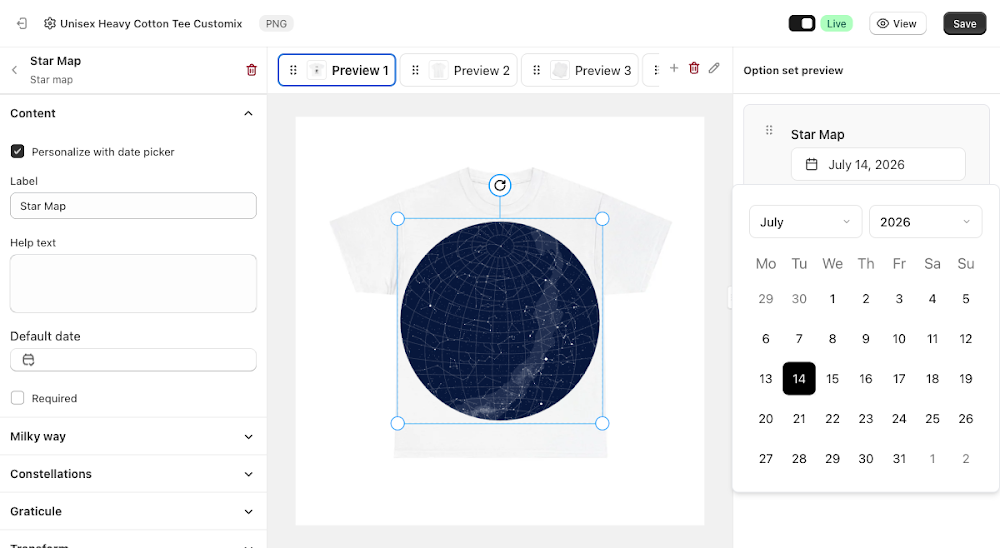Screen dimensions: 1000x548
Task: Pick July 15 in the calendar
Action: pos(832,379)
